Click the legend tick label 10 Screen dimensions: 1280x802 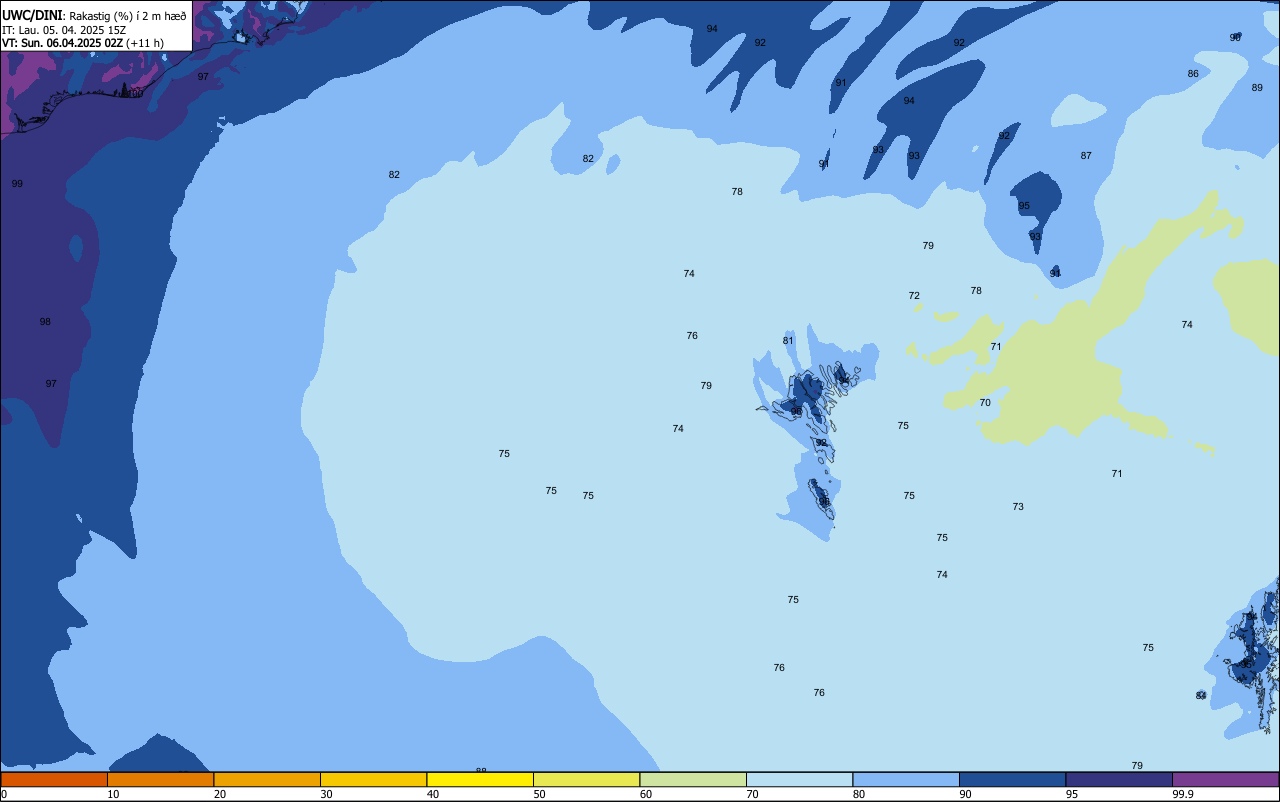[x=113, y=794]
